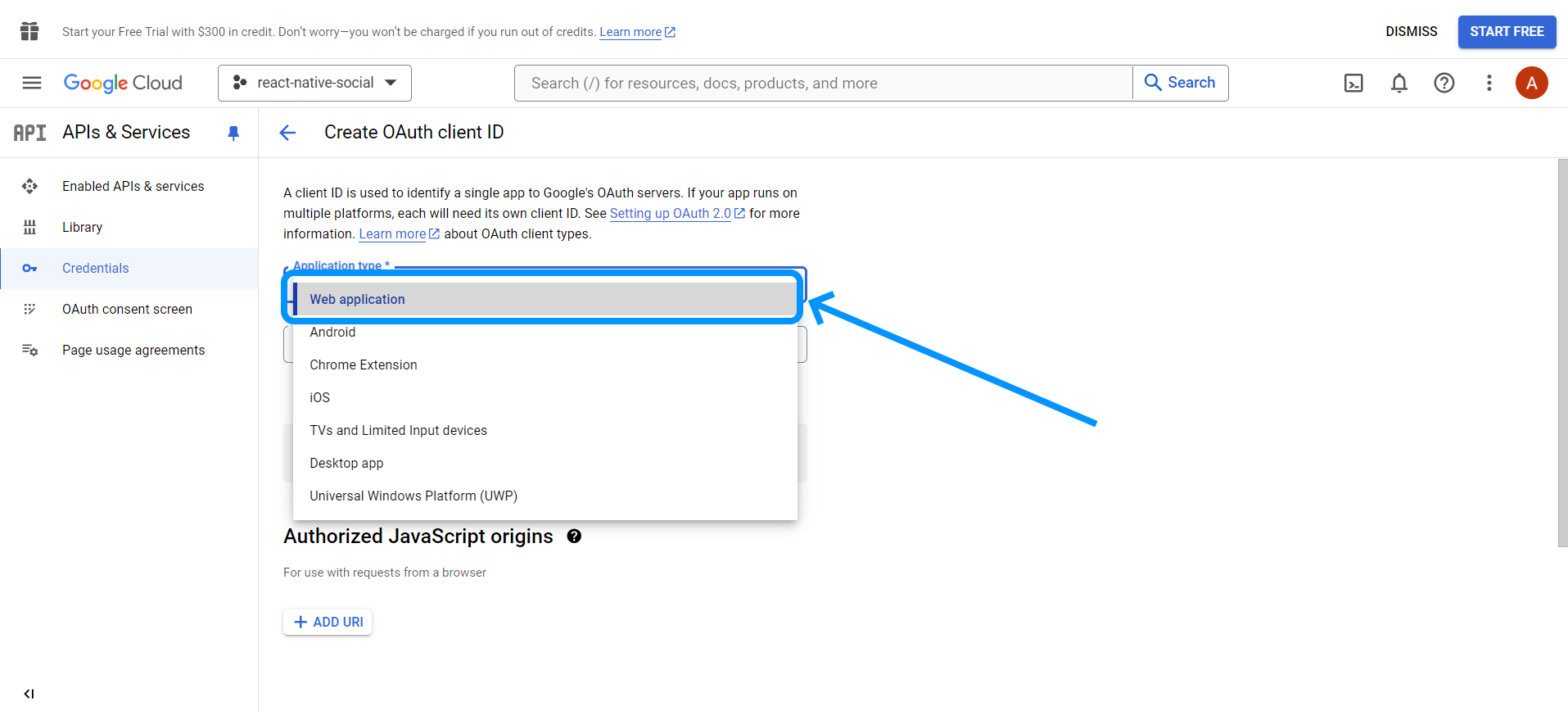Screen dimensions: 1568x711
Task: Open the main navigation hamburger menu
Action: pos(32,83)
